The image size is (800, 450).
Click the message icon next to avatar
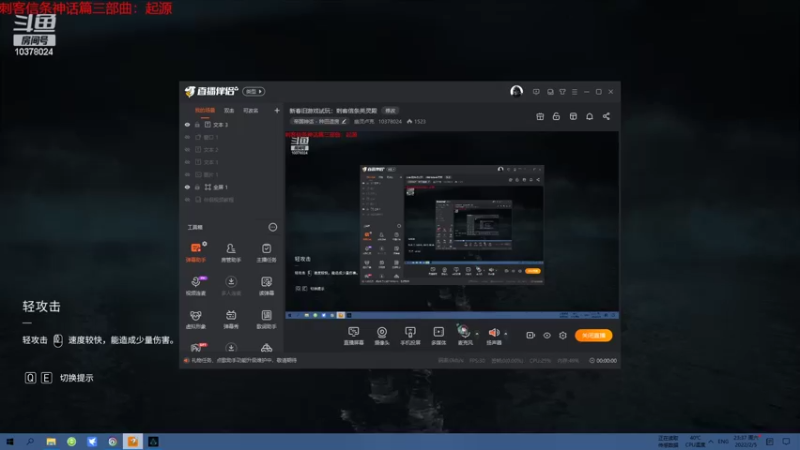536,92
